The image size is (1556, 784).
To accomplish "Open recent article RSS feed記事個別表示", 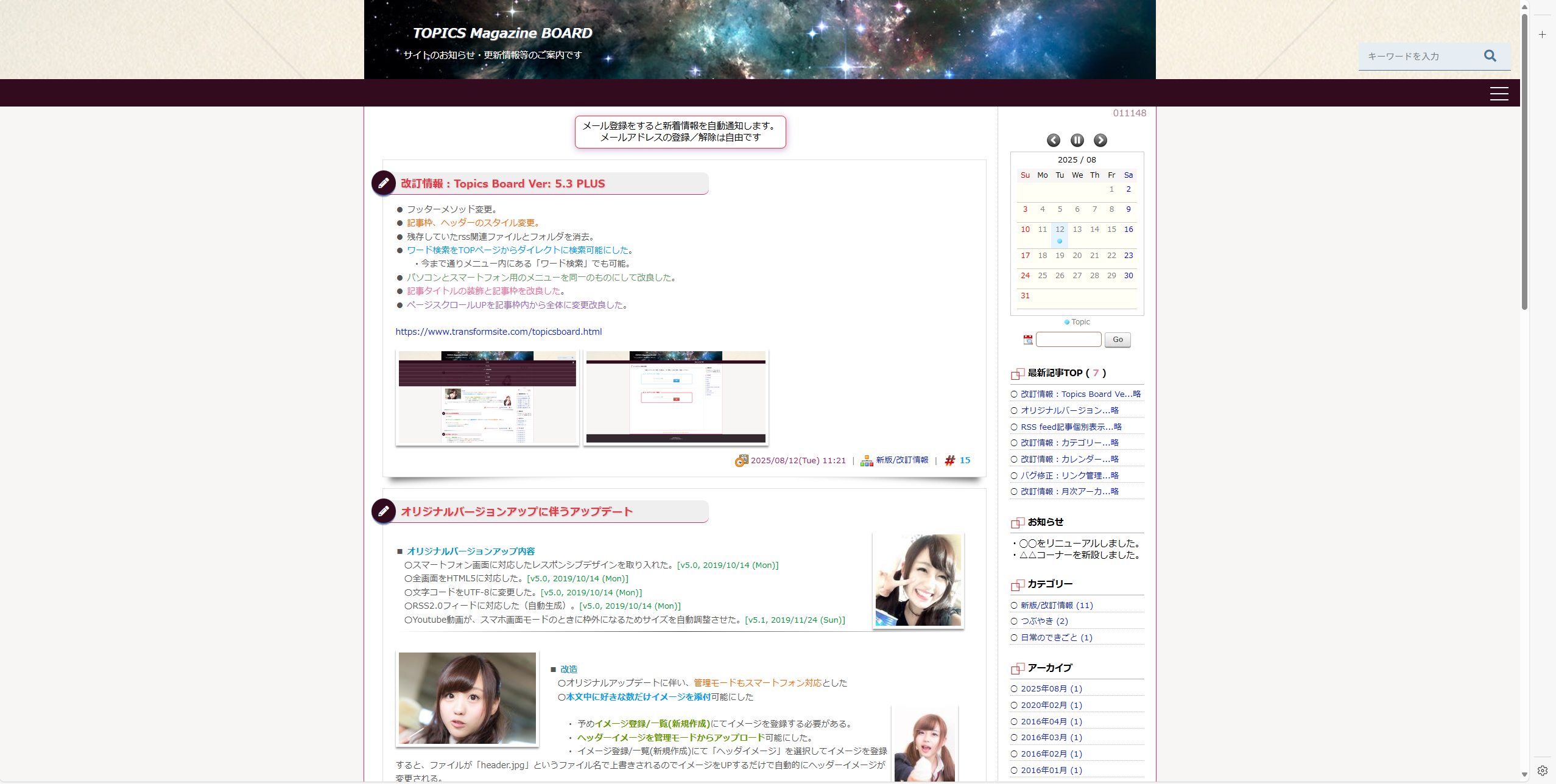I will coord(1071,427).
